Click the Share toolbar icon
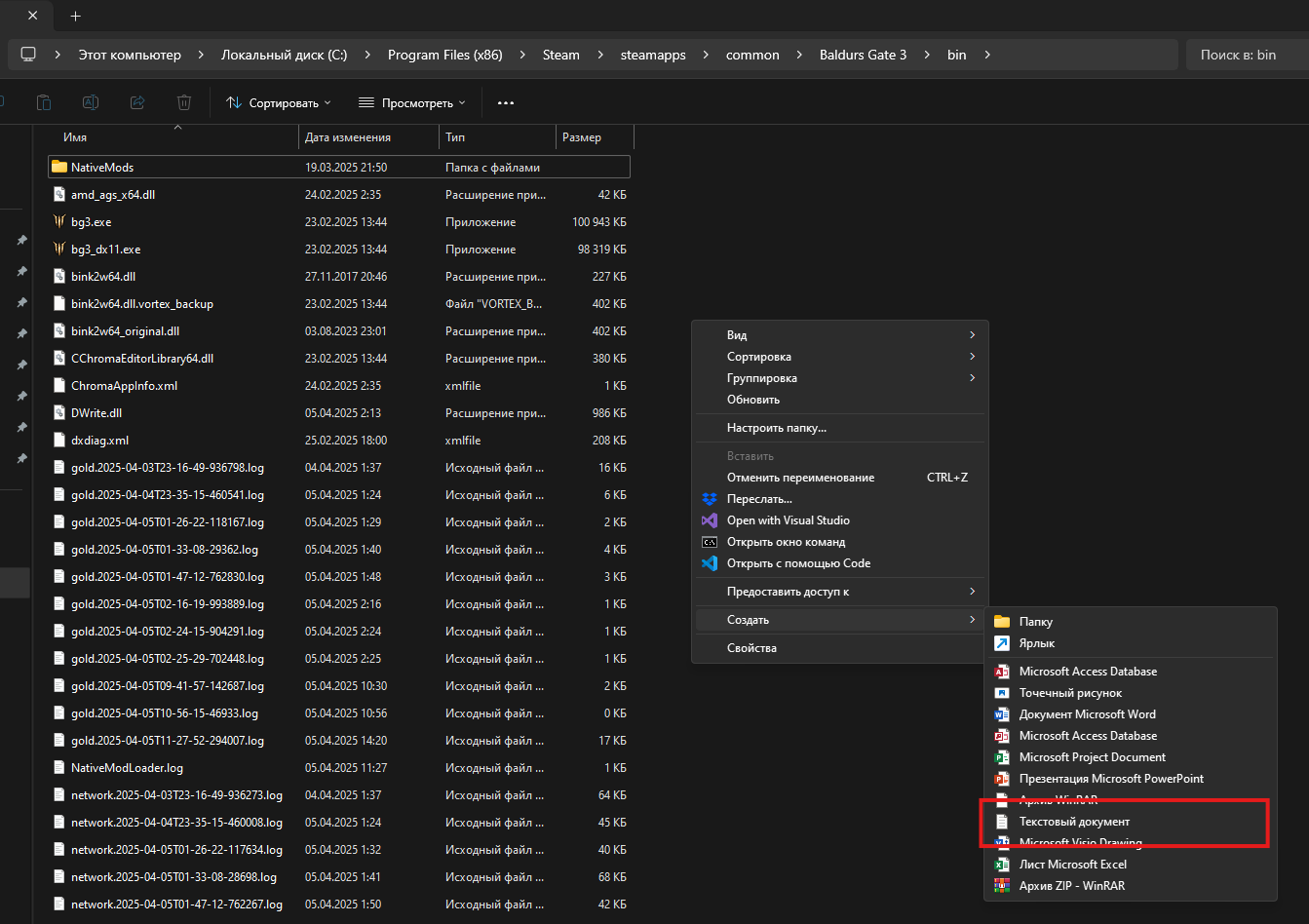Image resolution: width=1309 pixels, height=924 pixels. (x=137, y=102)
